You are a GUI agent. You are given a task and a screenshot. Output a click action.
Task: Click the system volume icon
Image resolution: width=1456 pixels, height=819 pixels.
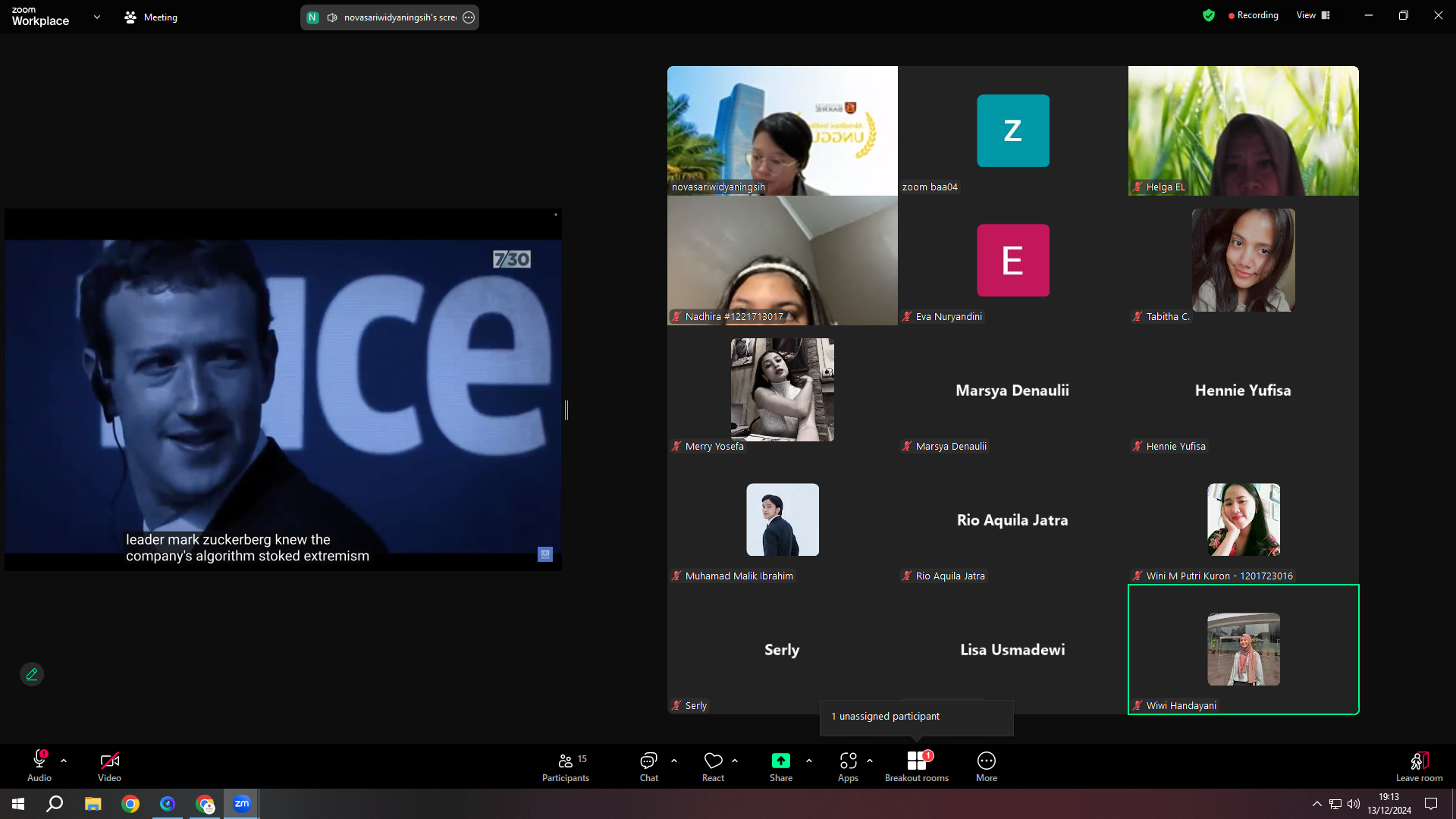(1354, 804)
